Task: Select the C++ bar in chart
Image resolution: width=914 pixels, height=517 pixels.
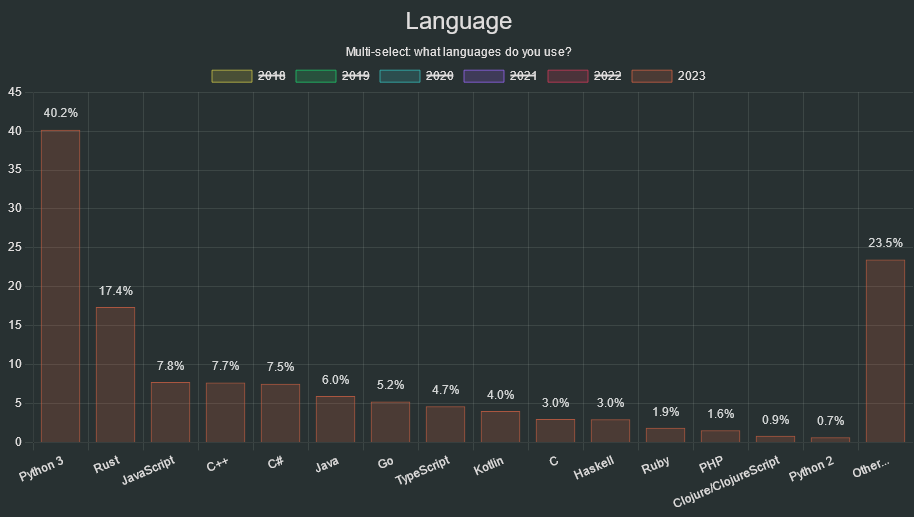Action: [225, 412]
